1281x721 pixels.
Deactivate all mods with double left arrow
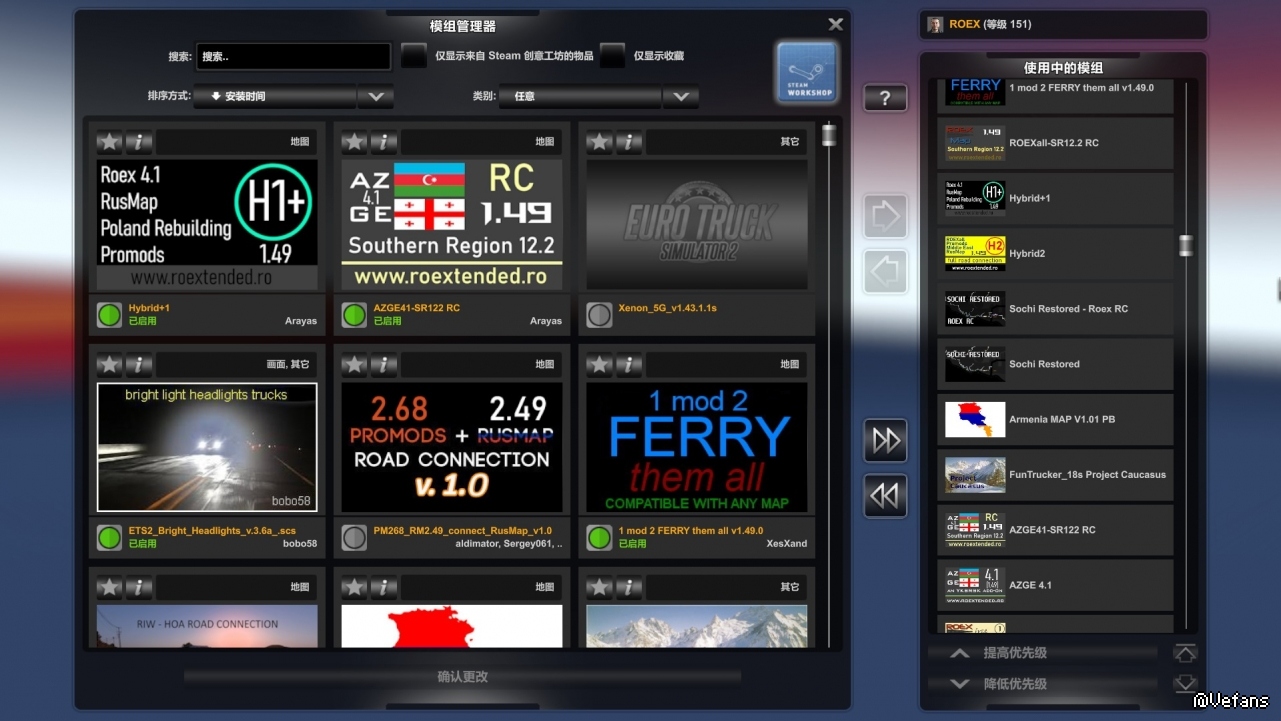click(x=885, y=496)
